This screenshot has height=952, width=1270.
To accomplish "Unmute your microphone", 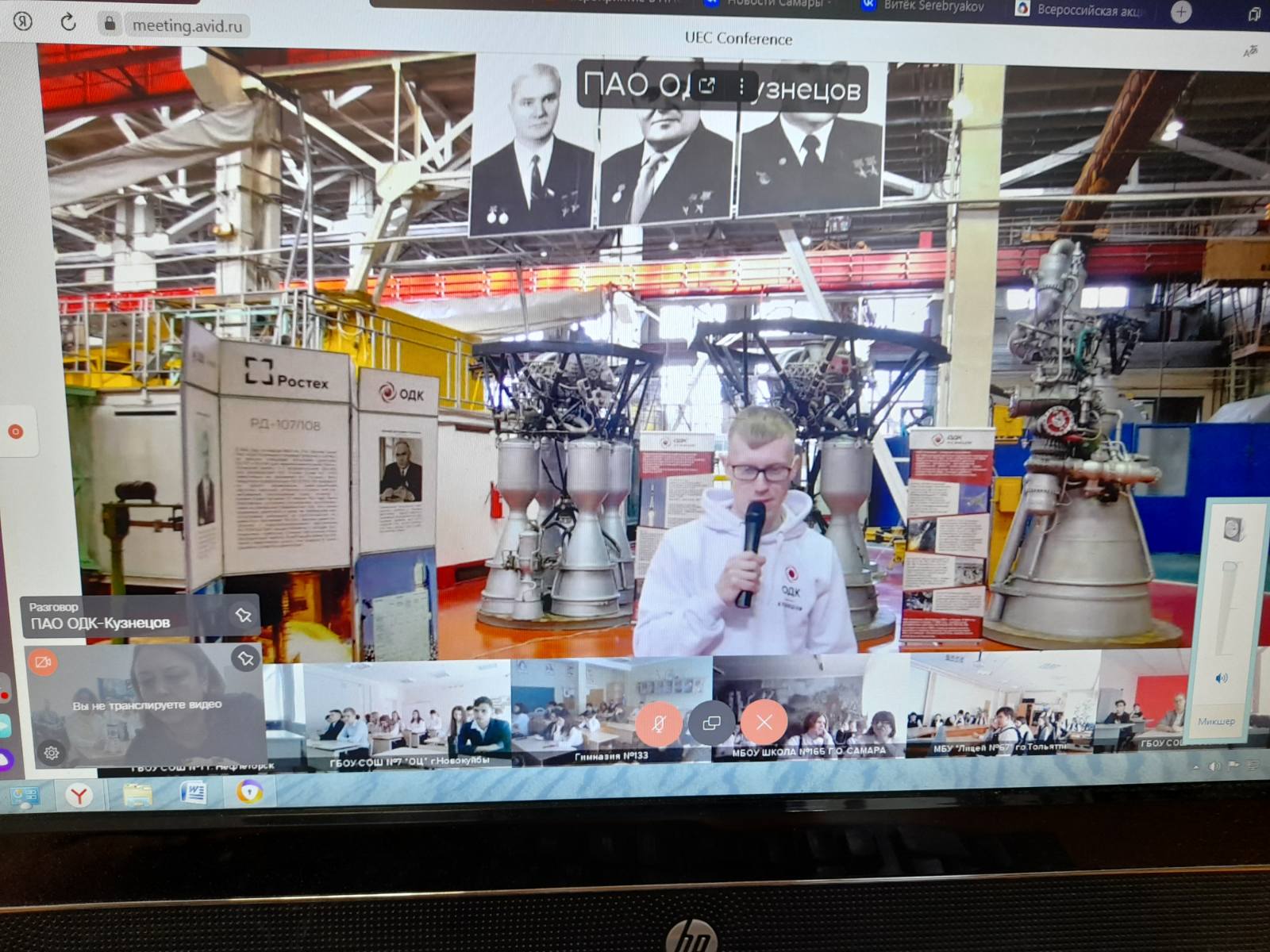I will 658,723.
